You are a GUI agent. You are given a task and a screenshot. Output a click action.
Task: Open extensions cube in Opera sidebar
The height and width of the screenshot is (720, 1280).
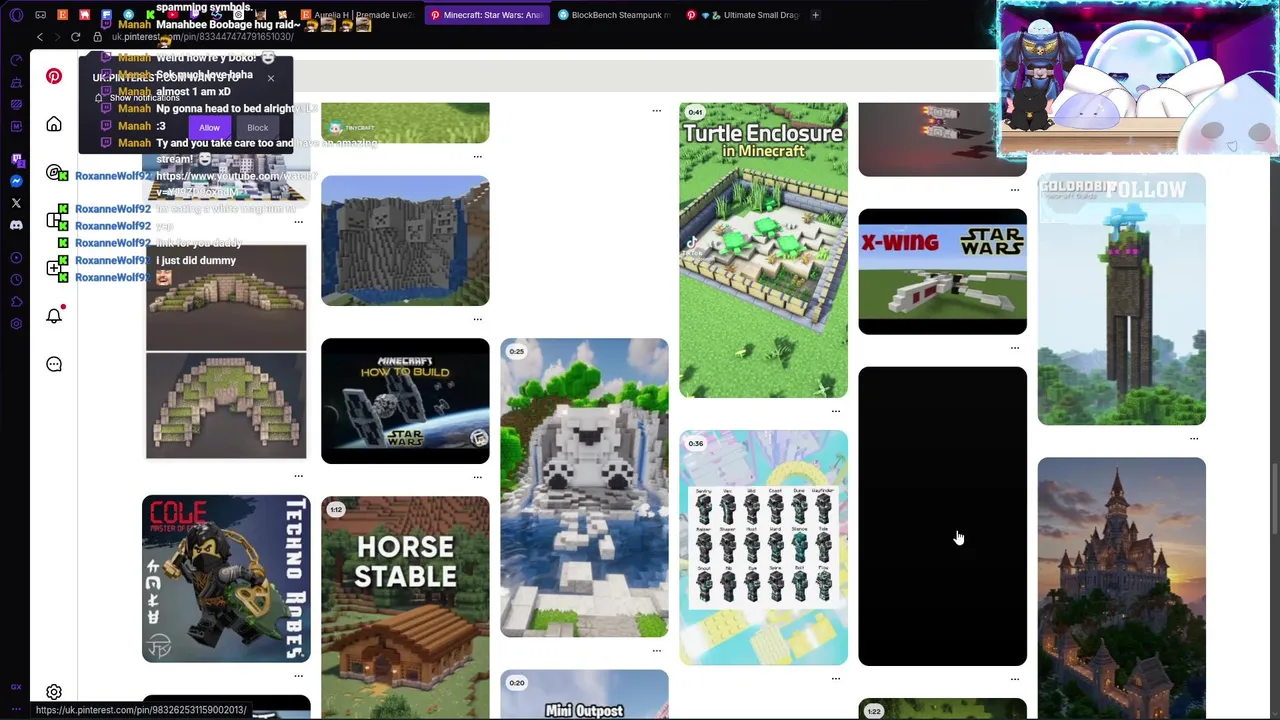16,302
